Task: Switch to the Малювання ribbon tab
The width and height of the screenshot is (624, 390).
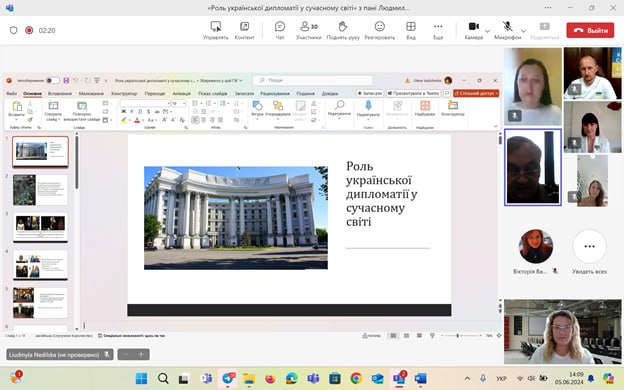Action: (91, 94)
